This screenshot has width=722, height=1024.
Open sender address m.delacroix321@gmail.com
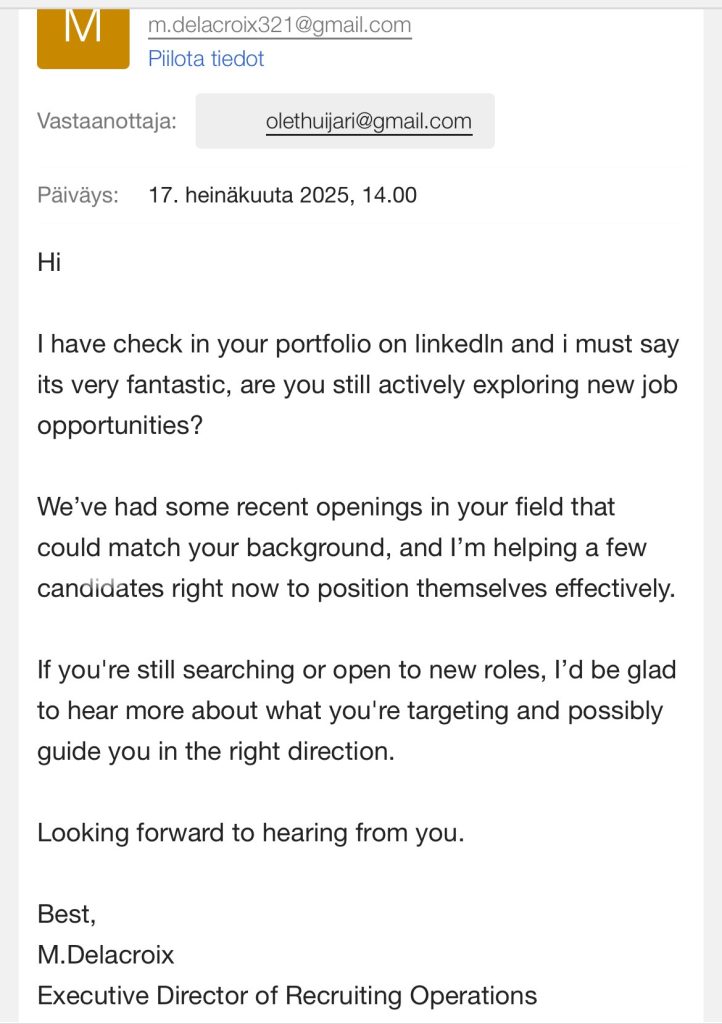click(279, 26)
